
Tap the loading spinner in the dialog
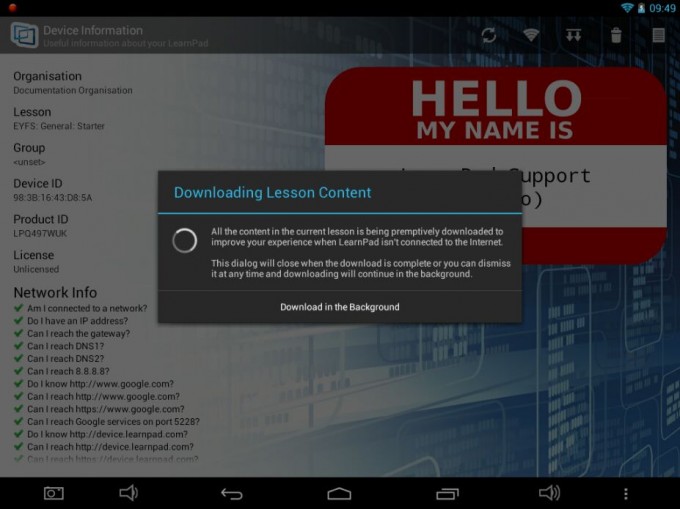(184, 241)
